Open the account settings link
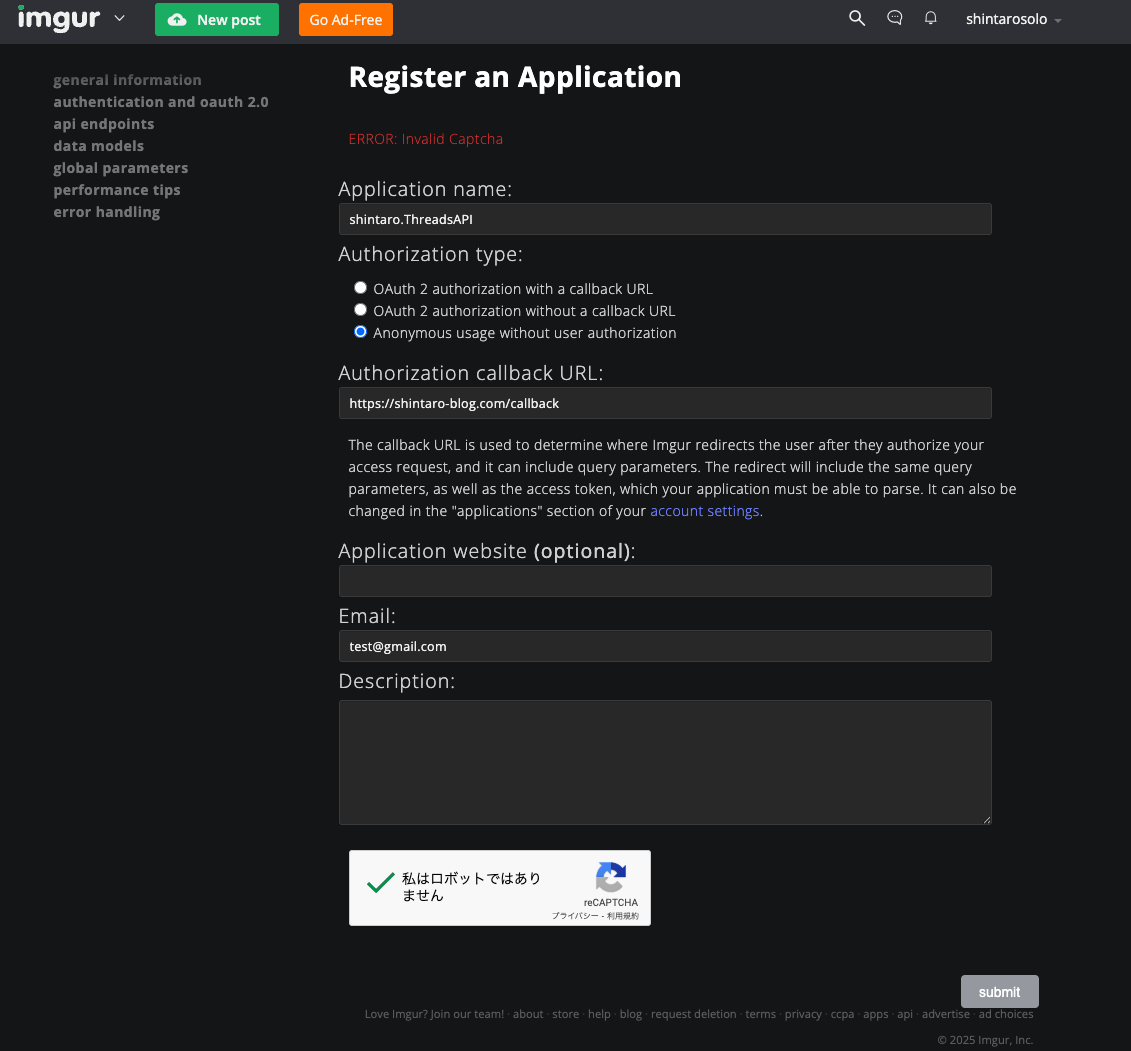Screen dimensions: 1131x1051 [x=704, y=510]
